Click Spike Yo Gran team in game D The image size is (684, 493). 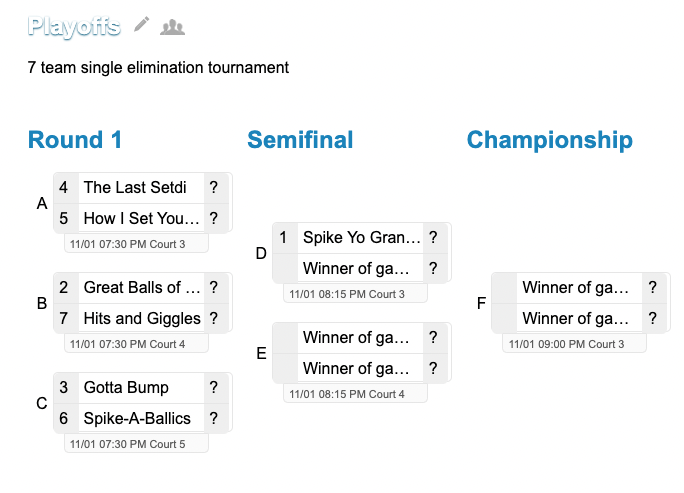pos(361,237)
